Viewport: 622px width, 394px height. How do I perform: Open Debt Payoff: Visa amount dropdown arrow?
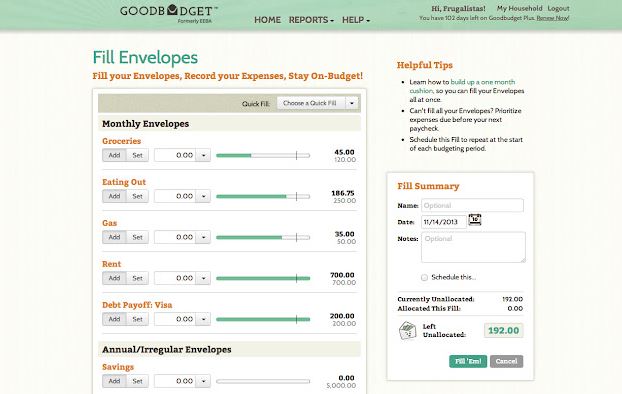coord(203,319)
